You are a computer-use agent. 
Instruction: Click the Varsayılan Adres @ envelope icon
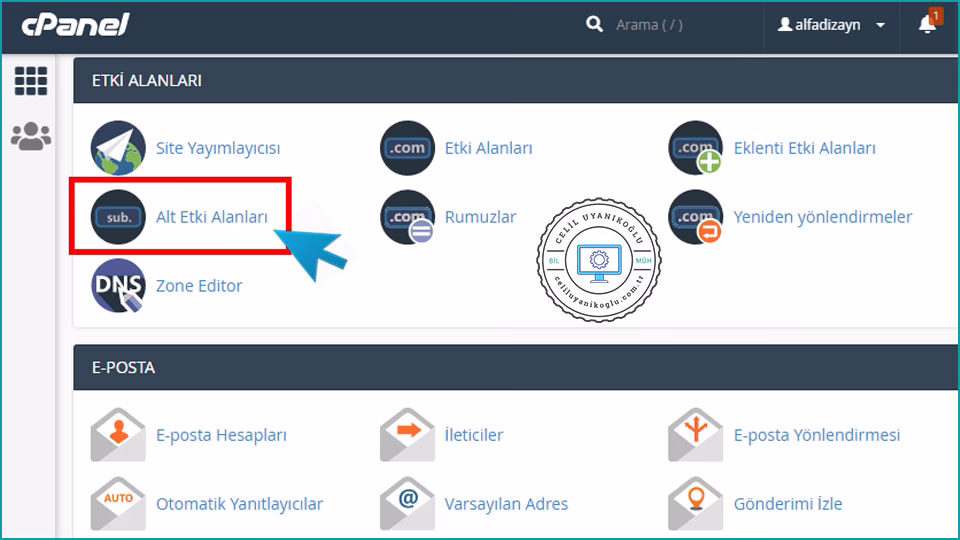[x=407, y=503]
